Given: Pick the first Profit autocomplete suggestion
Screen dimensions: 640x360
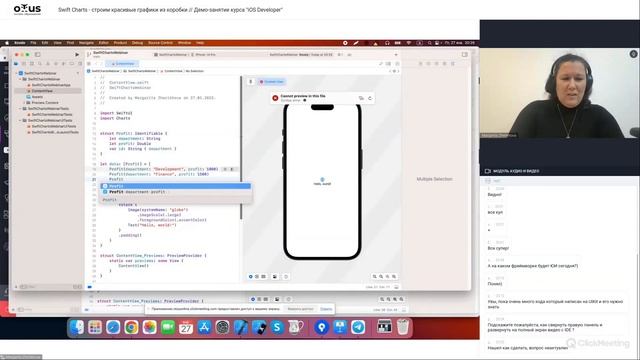Looking at the screenshot, I should pyautogui.click(x=176, y=186).
